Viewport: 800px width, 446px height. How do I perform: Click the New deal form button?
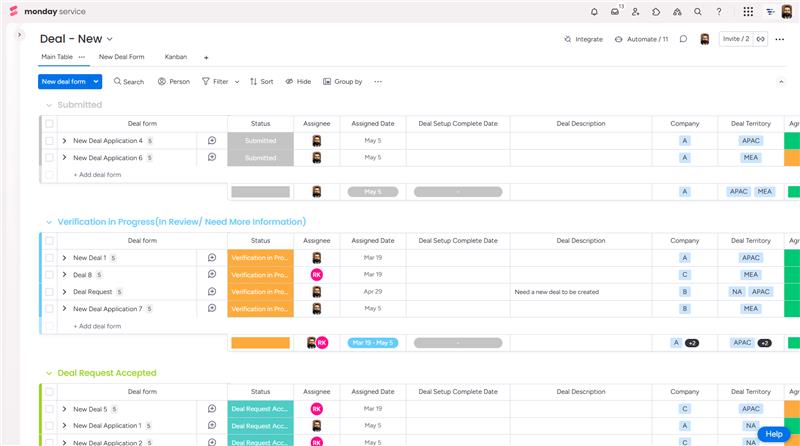click(x=64, y=82)
